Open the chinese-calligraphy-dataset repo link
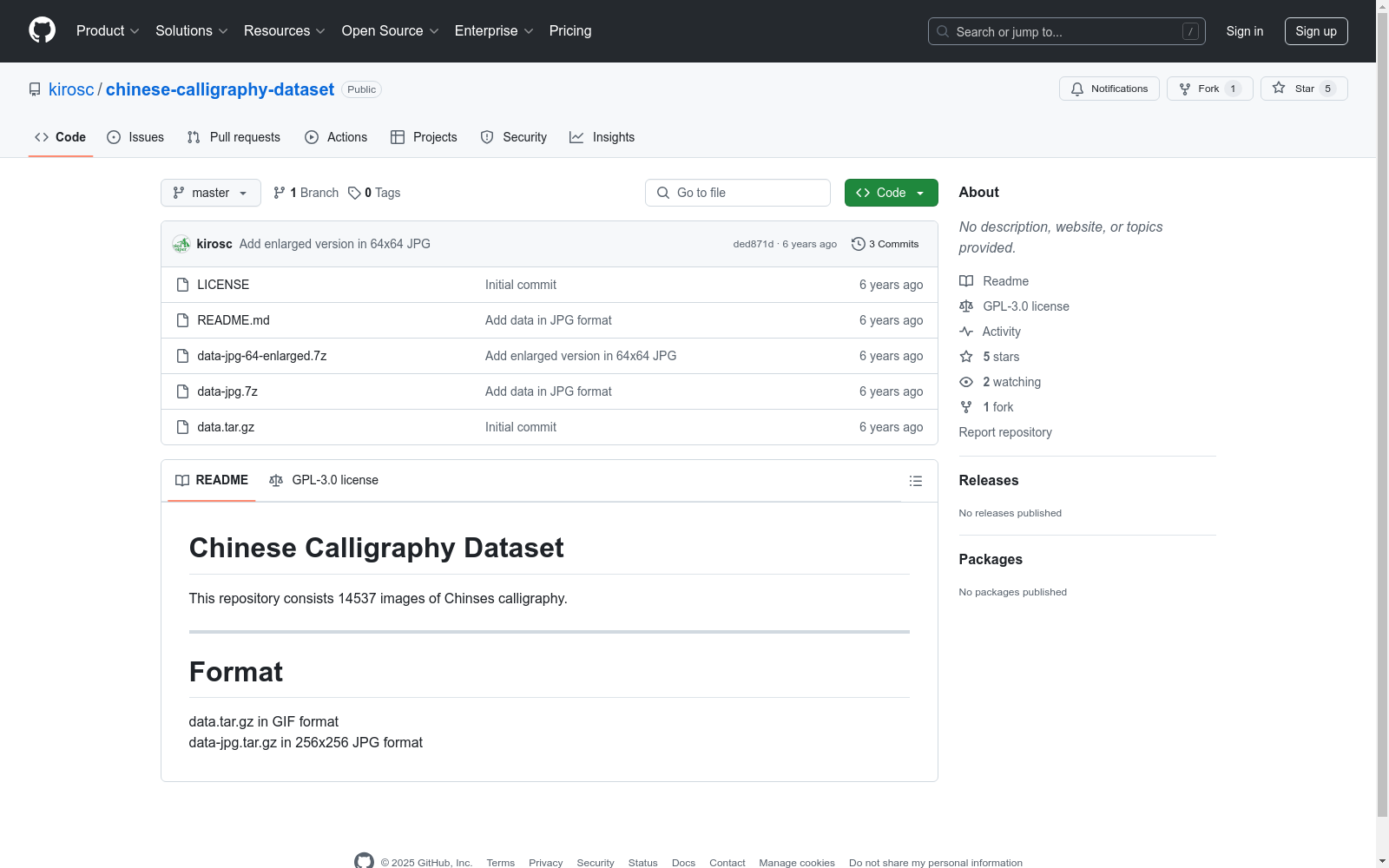The width and height of the screenshot is (1389, 868). pos(220,89)
